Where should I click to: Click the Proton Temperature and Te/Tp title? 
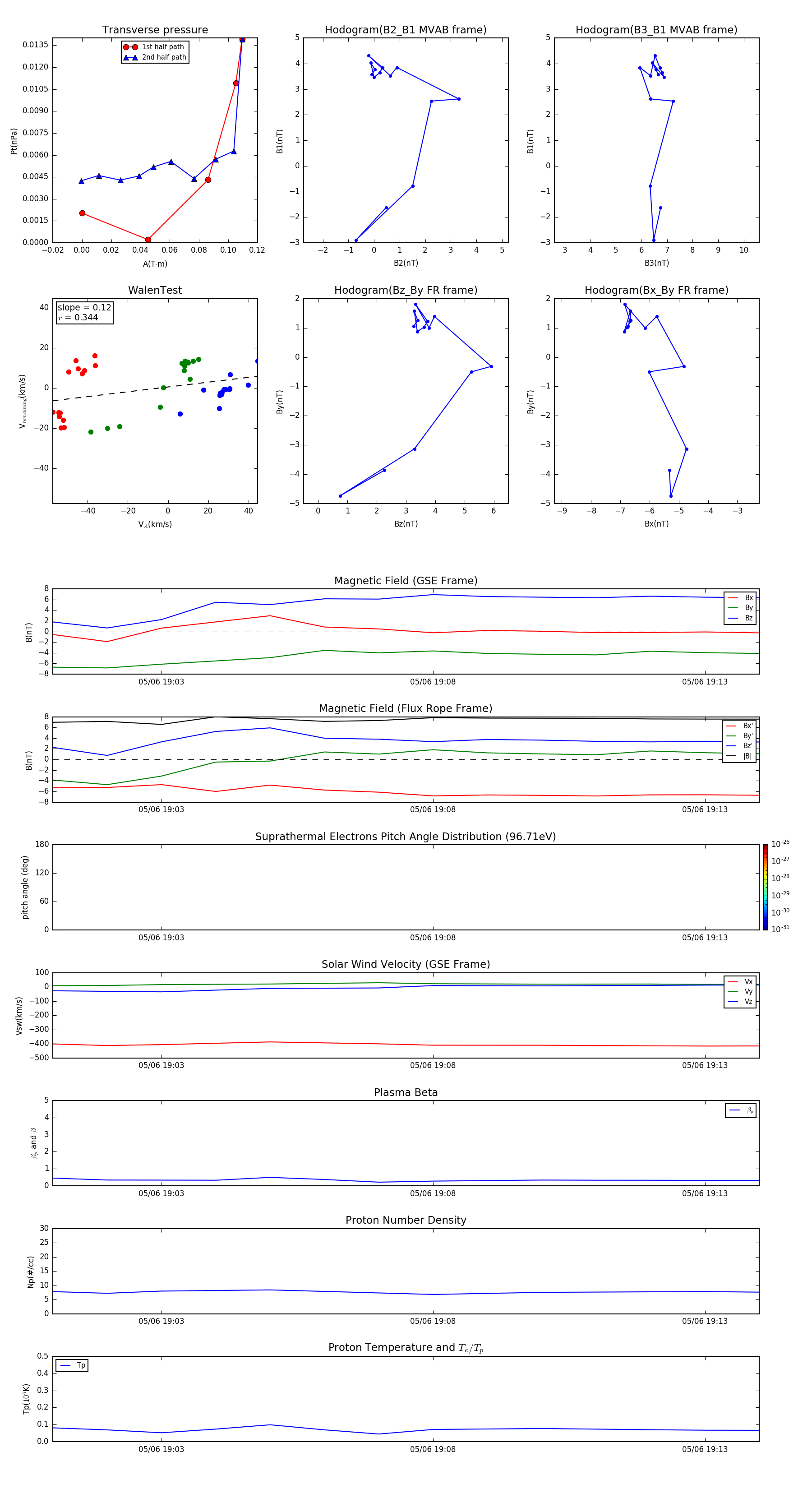(x=406, y=1347)
